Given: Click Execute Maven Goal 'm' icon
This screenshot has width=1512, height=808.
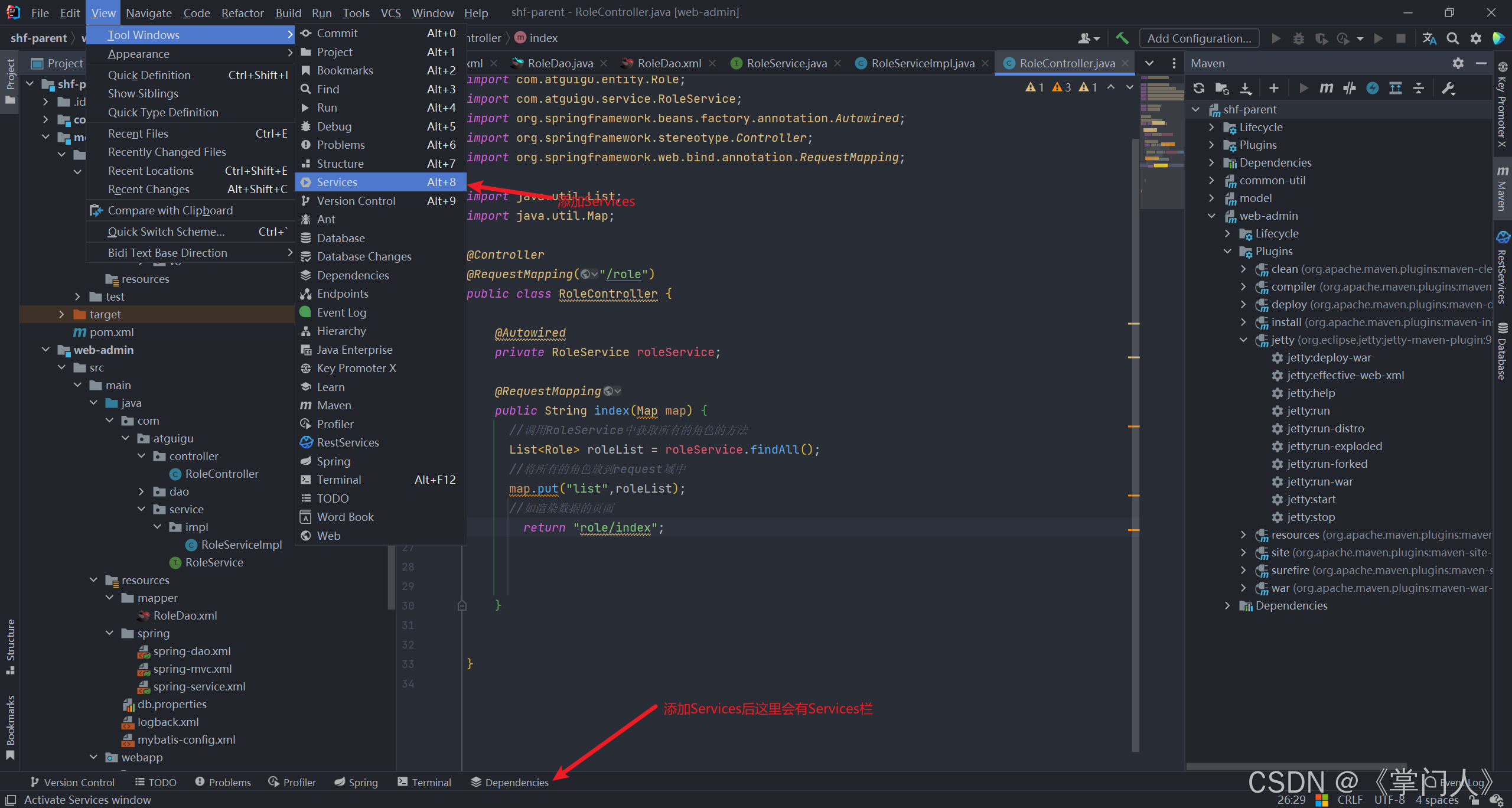Looking at the screenshot, I should point(1327,88).
